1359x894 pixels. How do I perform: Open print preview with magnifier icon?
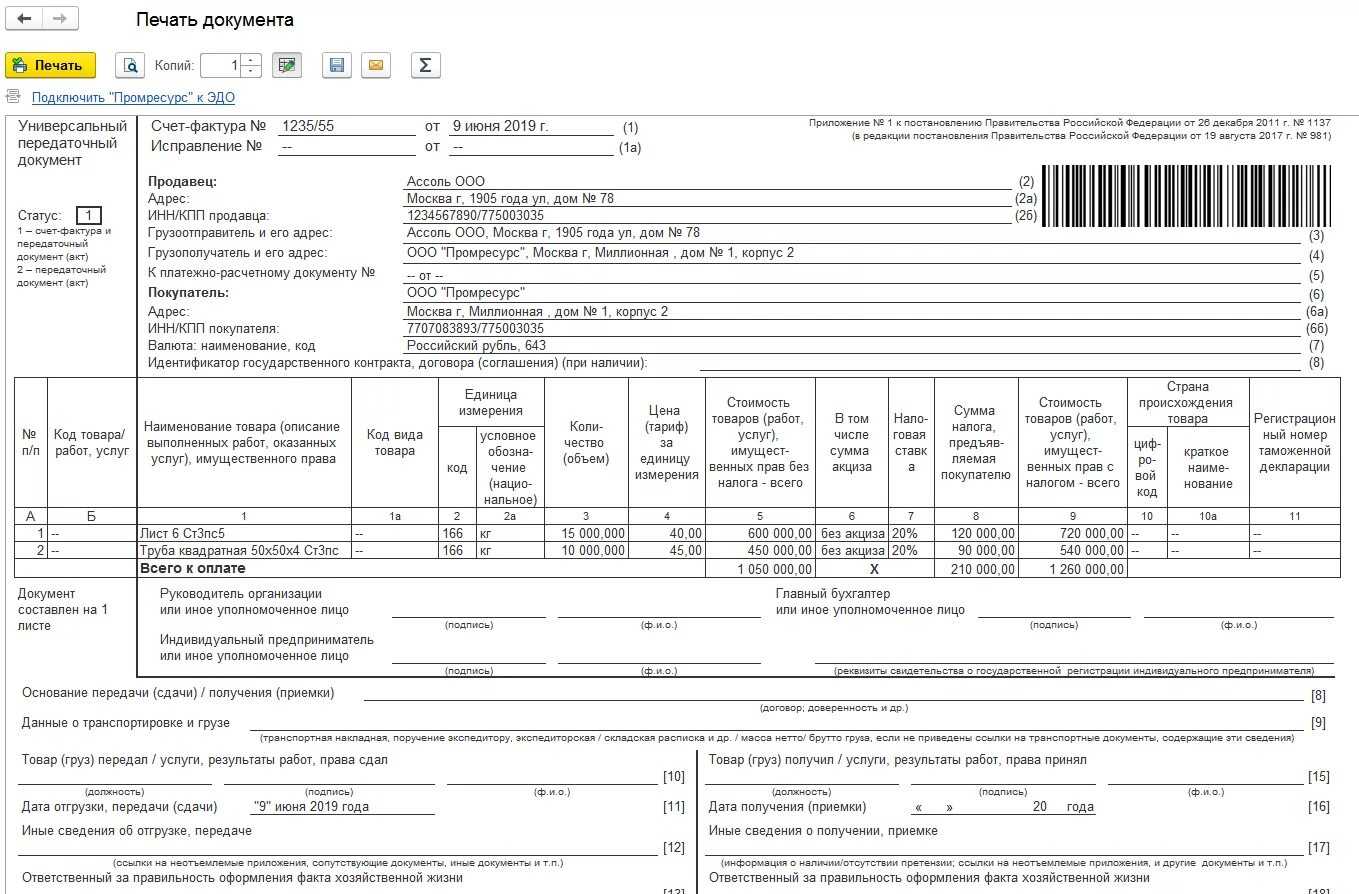(x=130, y=65)
